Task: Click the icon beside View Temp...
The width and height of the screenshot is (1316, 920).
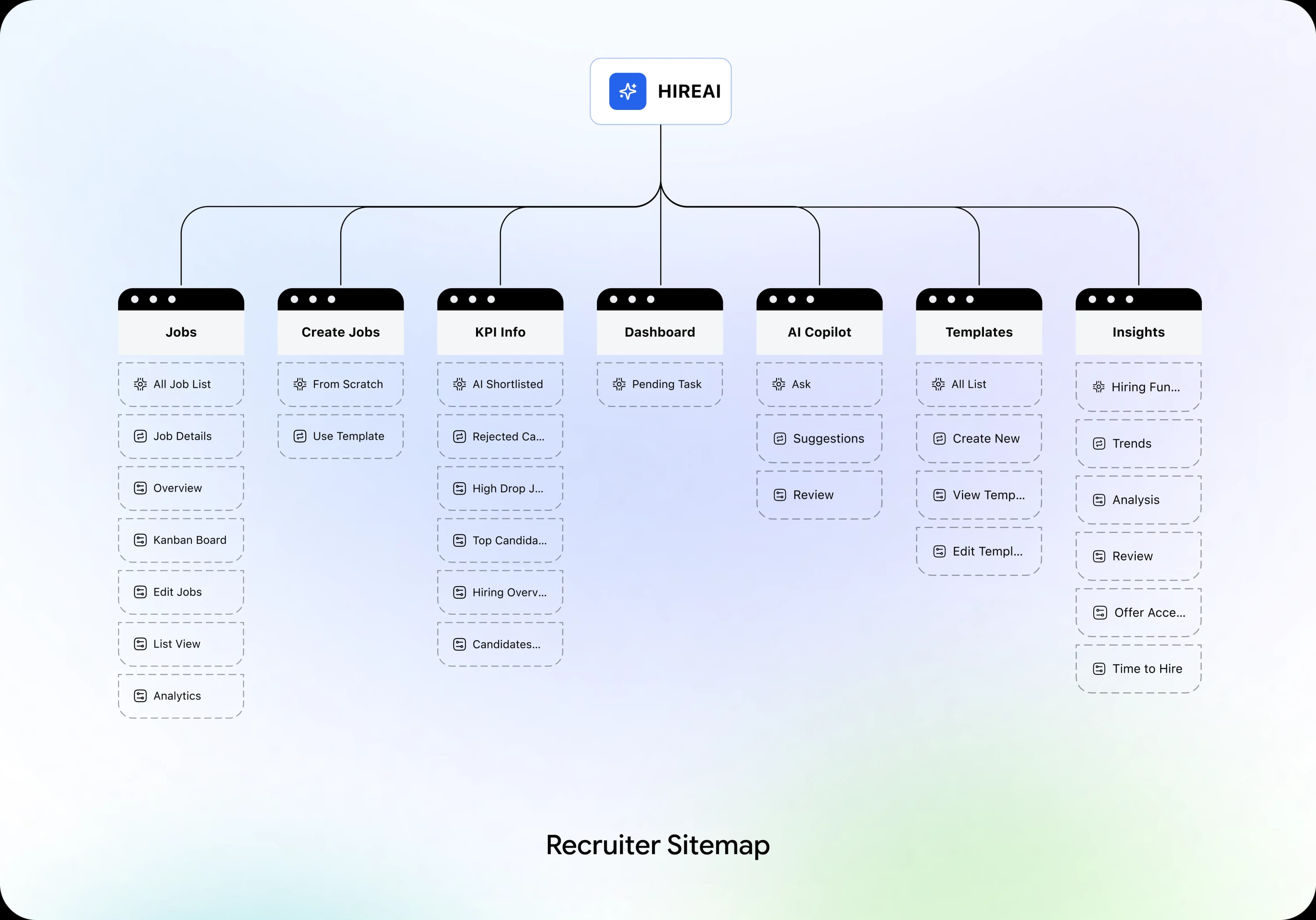Action: click(x=939, y=495)
